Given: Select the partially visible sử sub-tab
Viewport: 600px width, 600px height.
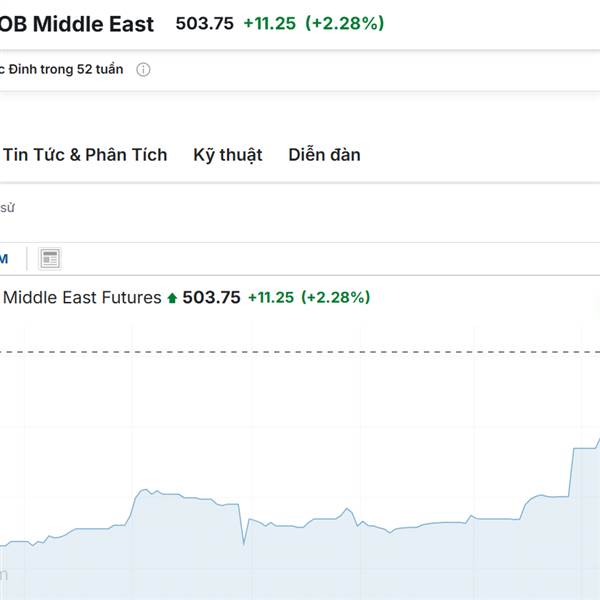Looking at the screenshot, I should pyautogui.click(x=7, y=208).
